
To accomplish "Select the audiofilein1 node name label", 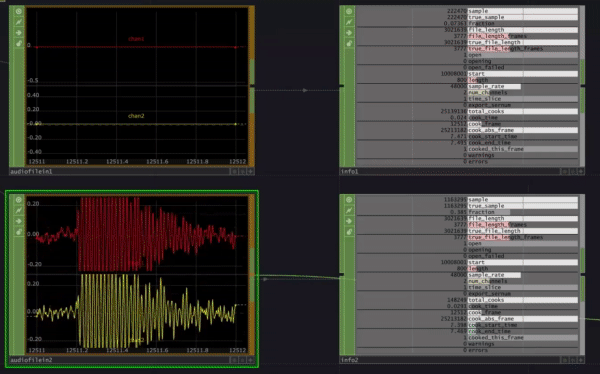I will [x=31, y=171].
